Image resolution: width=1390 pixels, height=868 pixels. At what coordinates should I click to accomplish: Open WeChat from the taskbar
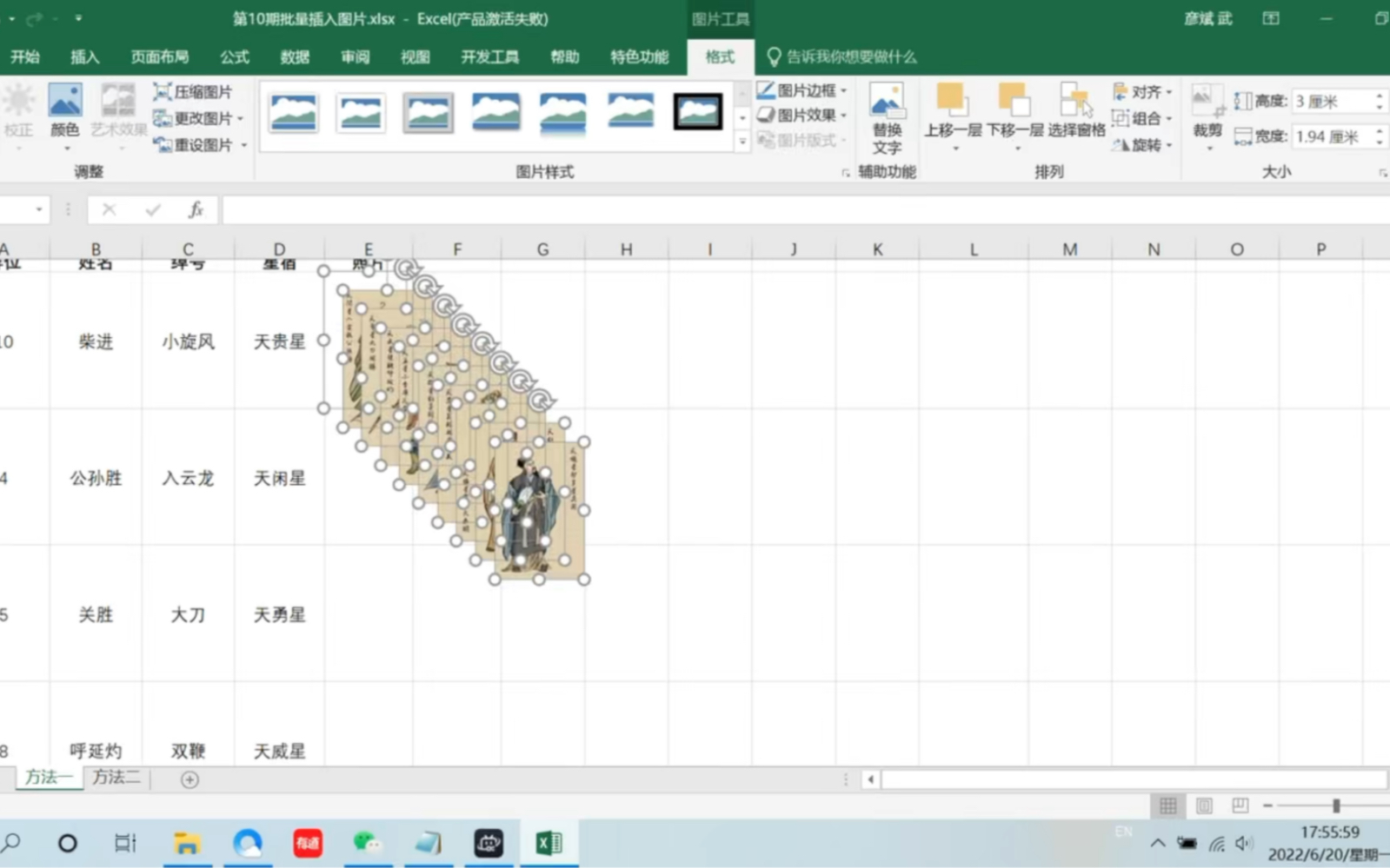pos(368,843)
